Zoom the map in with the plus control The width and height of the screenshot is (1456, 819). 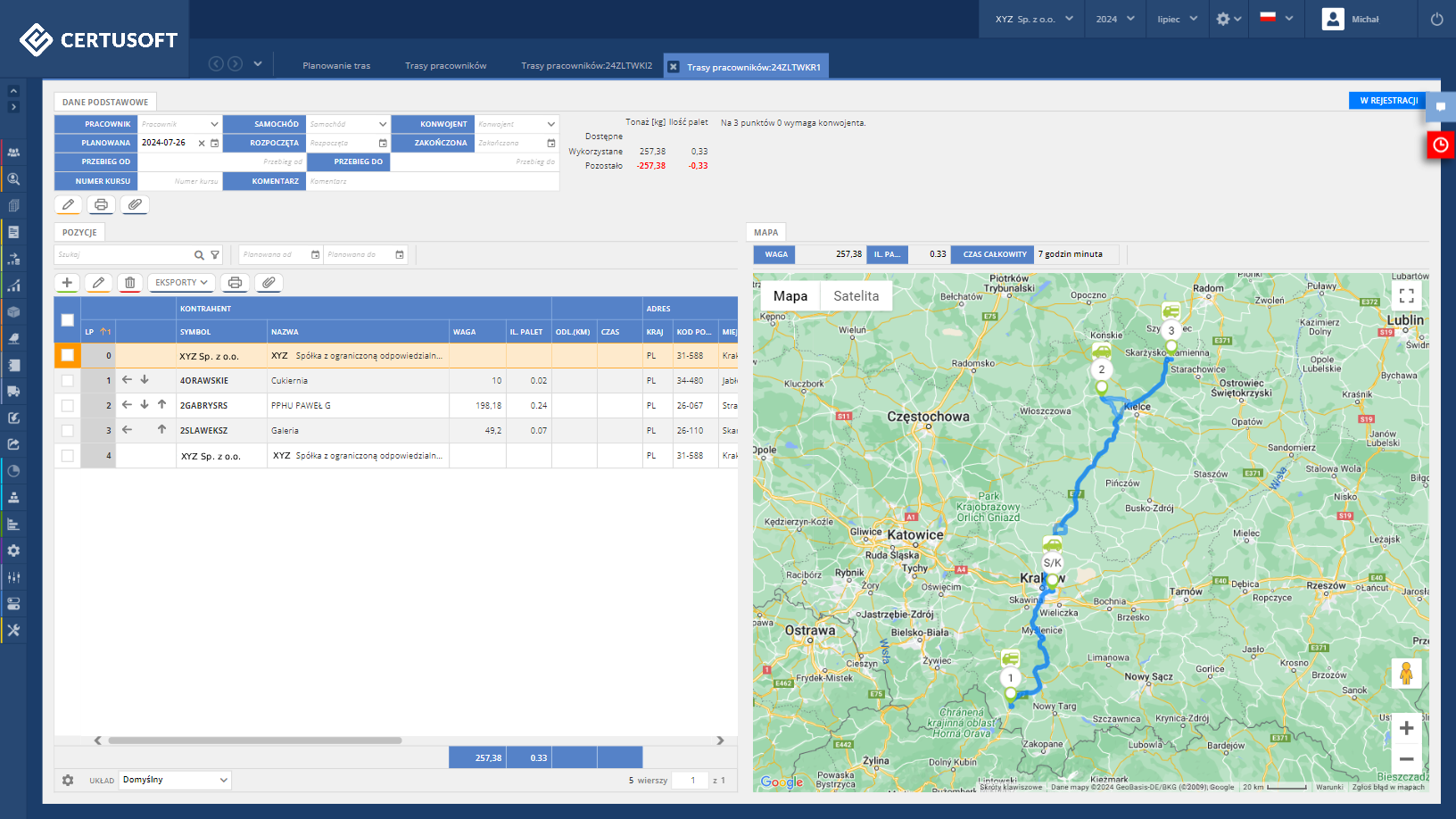[1407, 728]
